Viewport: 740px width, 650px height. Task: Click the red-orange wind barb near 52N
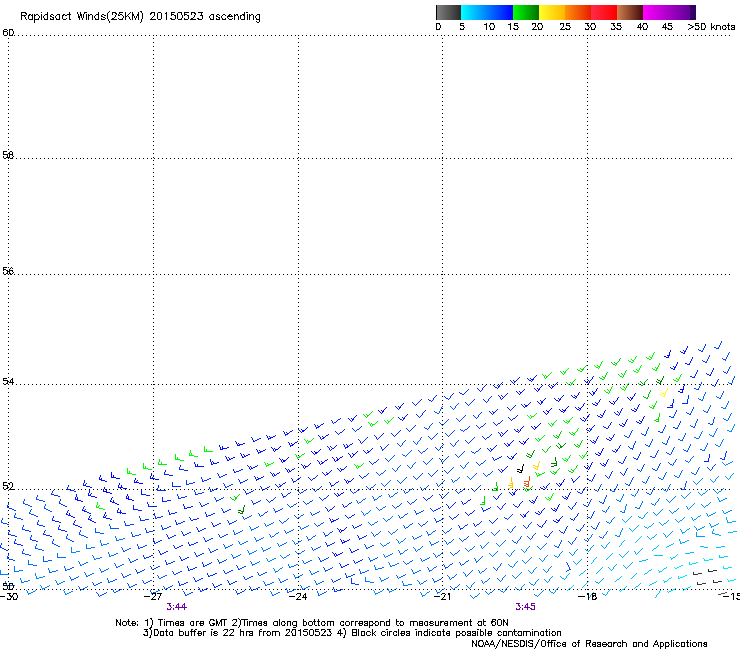coord(527,482)
